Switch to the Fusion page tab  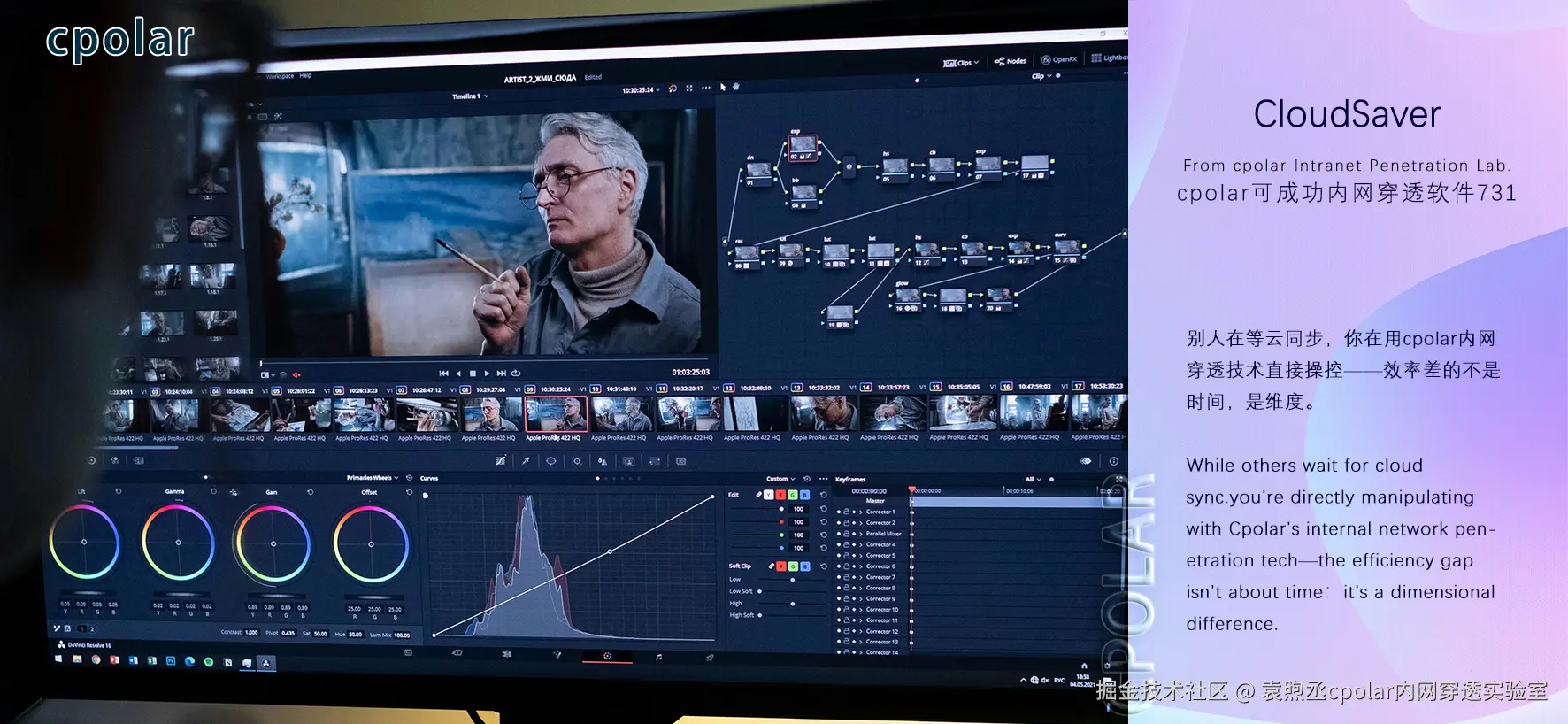(557, 656)
